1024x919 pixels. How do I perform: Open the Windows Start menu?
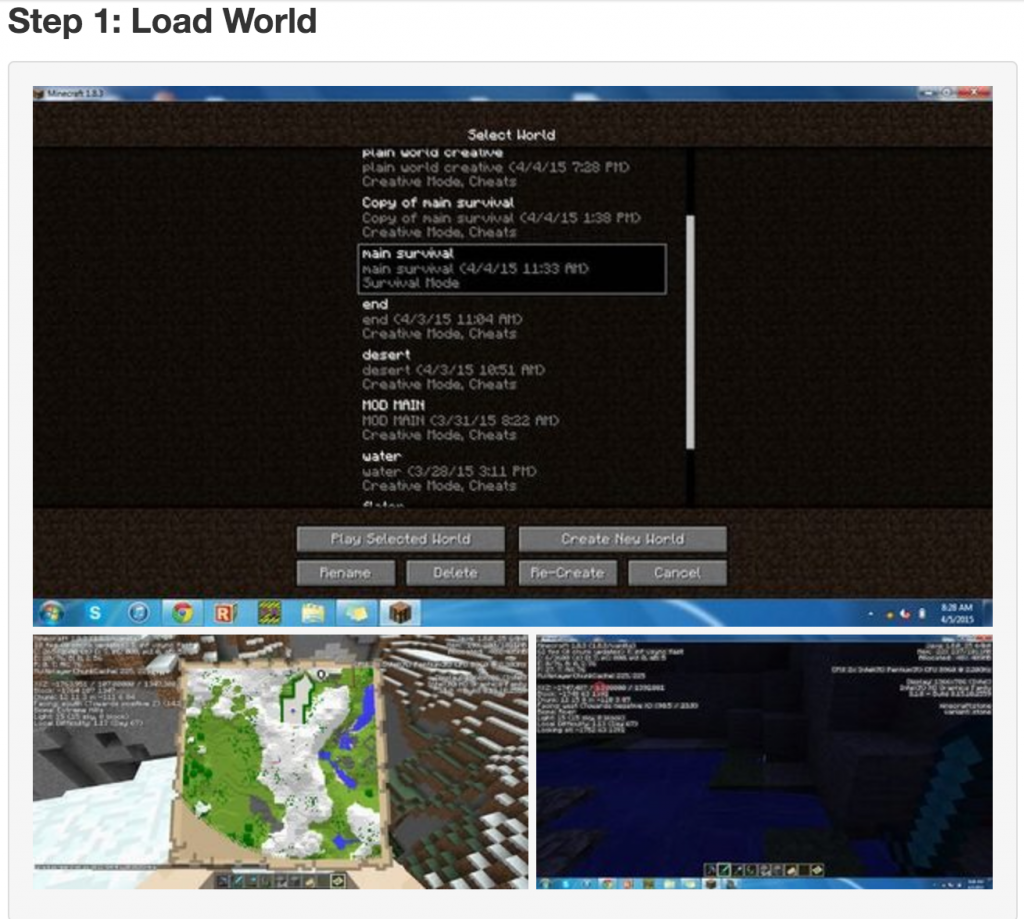tap(51, 613)
